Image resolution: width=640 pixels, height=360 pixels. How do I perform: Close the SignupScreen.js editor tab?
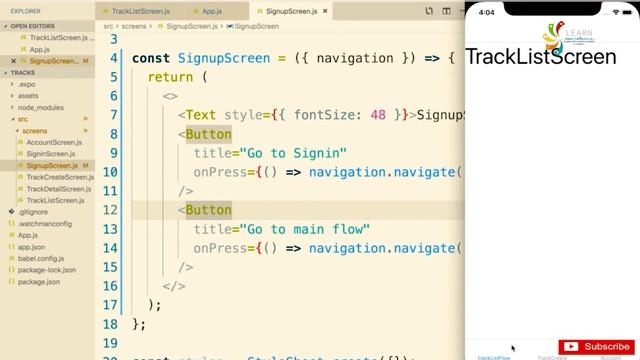point(325,11)
